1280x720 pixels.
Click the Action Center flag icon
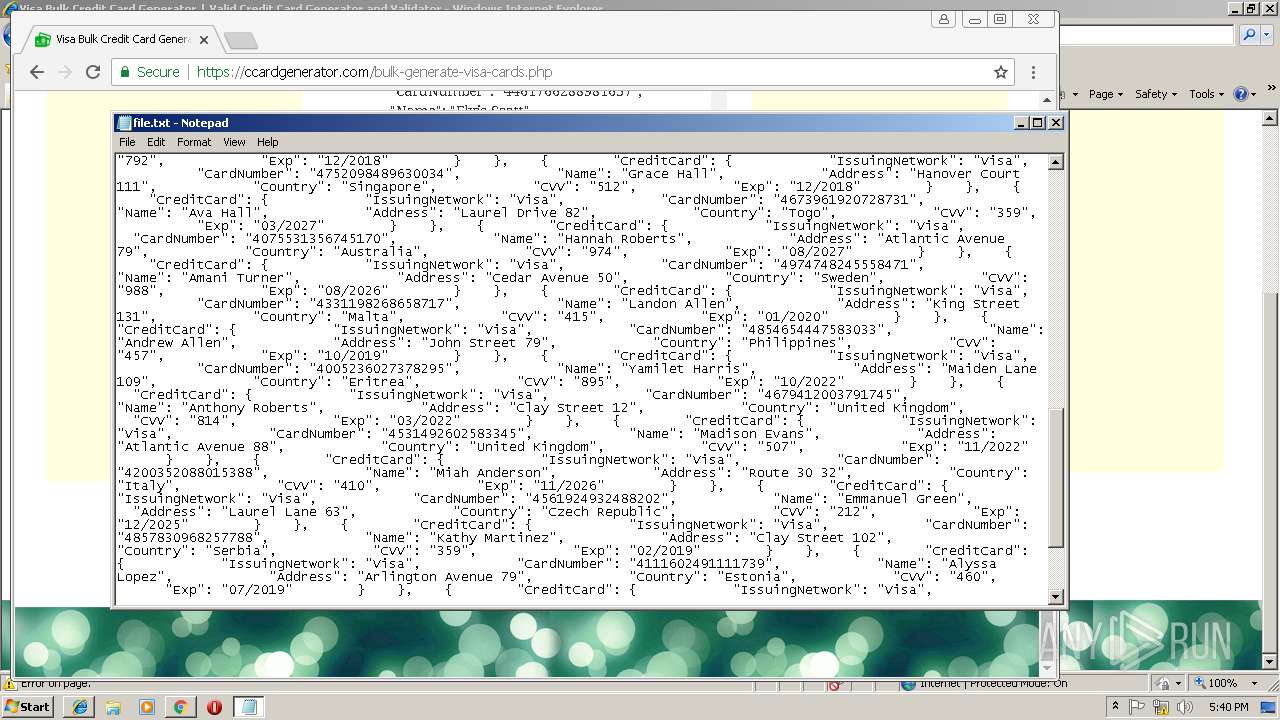tap(1138, 707)
